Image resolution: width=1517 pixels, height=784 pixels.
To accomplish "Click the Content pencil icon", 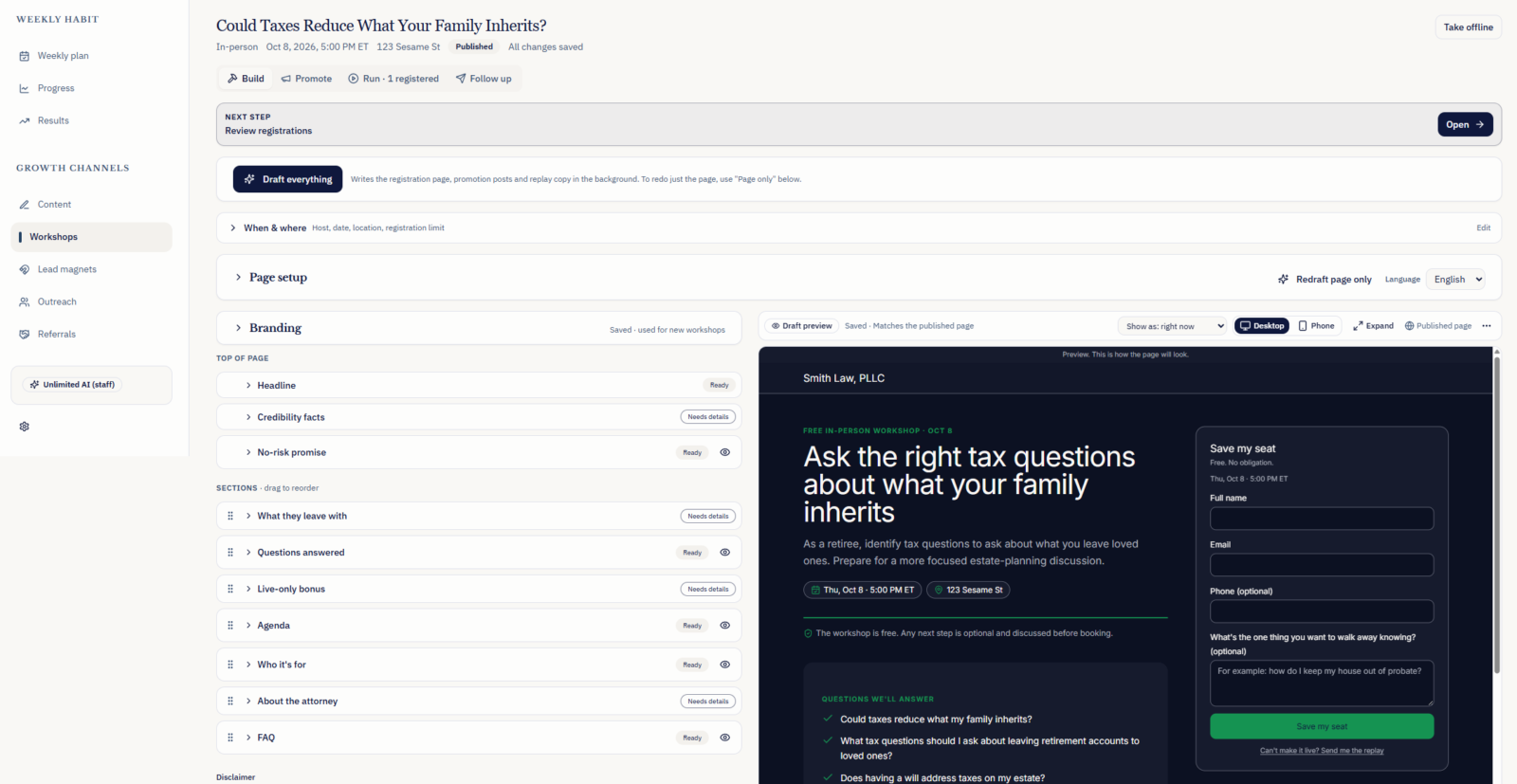I will pyautogui.click(x=25, y=205).
